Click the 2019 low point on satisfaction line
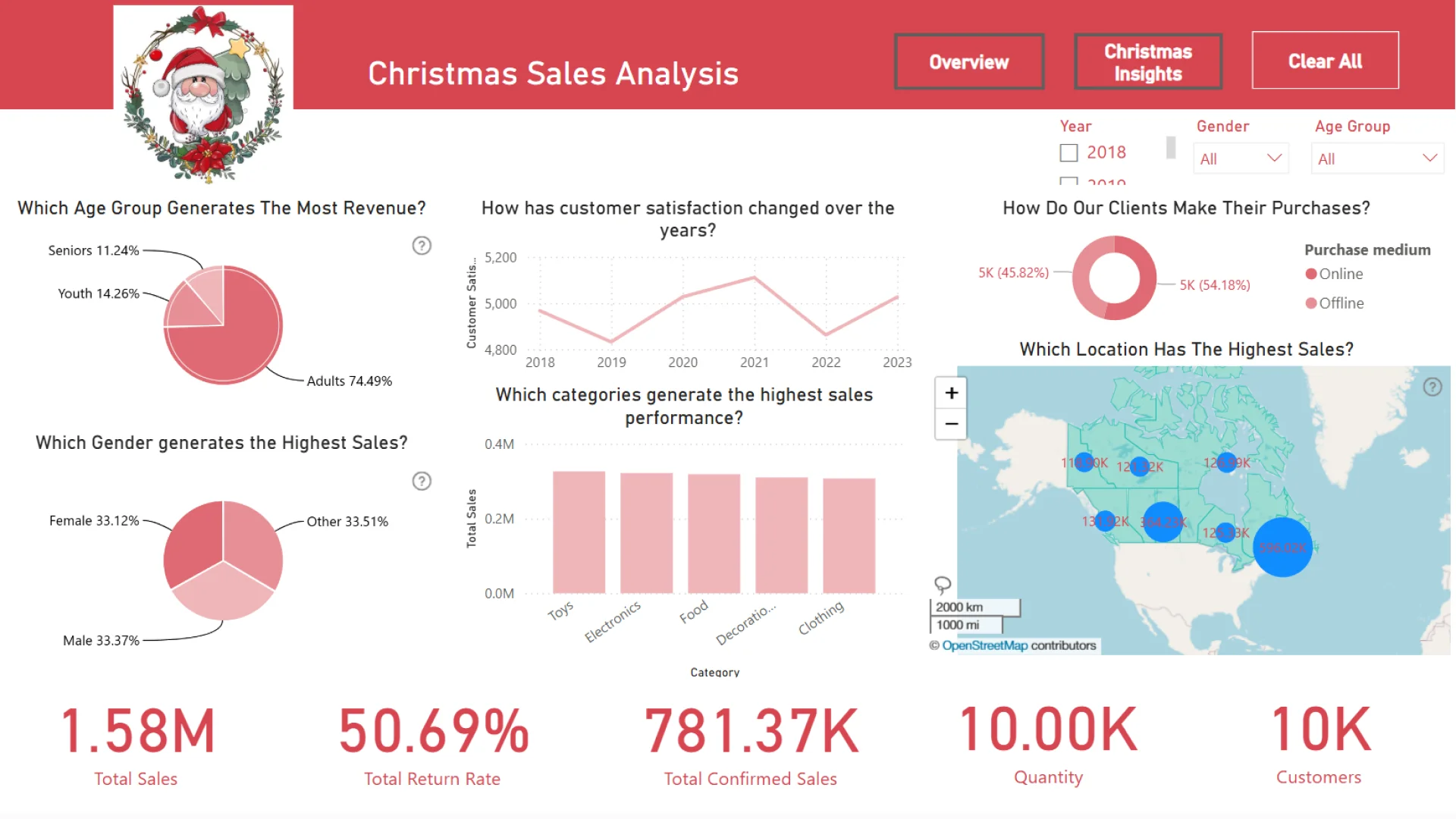 [x=611, y=341]
